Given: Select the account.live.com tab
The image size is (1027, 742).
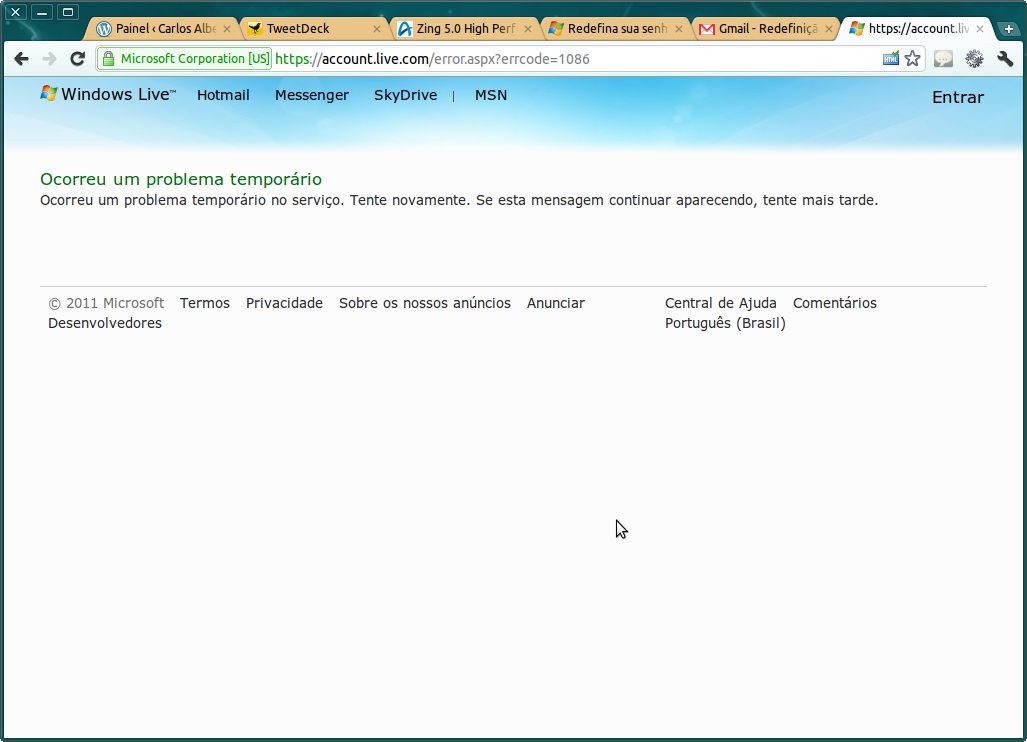Looking at the screenshot, I should (915, 29).
